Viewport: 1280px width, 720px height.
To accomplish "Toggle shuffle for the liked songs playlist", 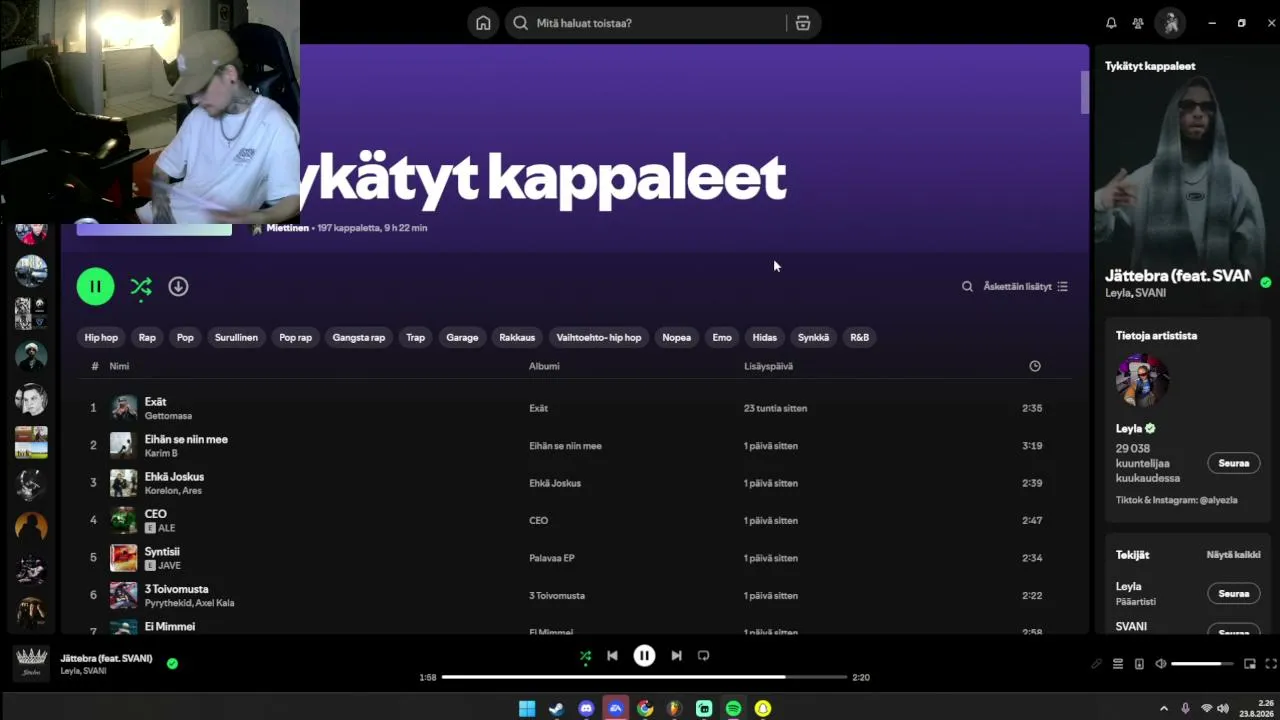I will (x=141, y=287).
